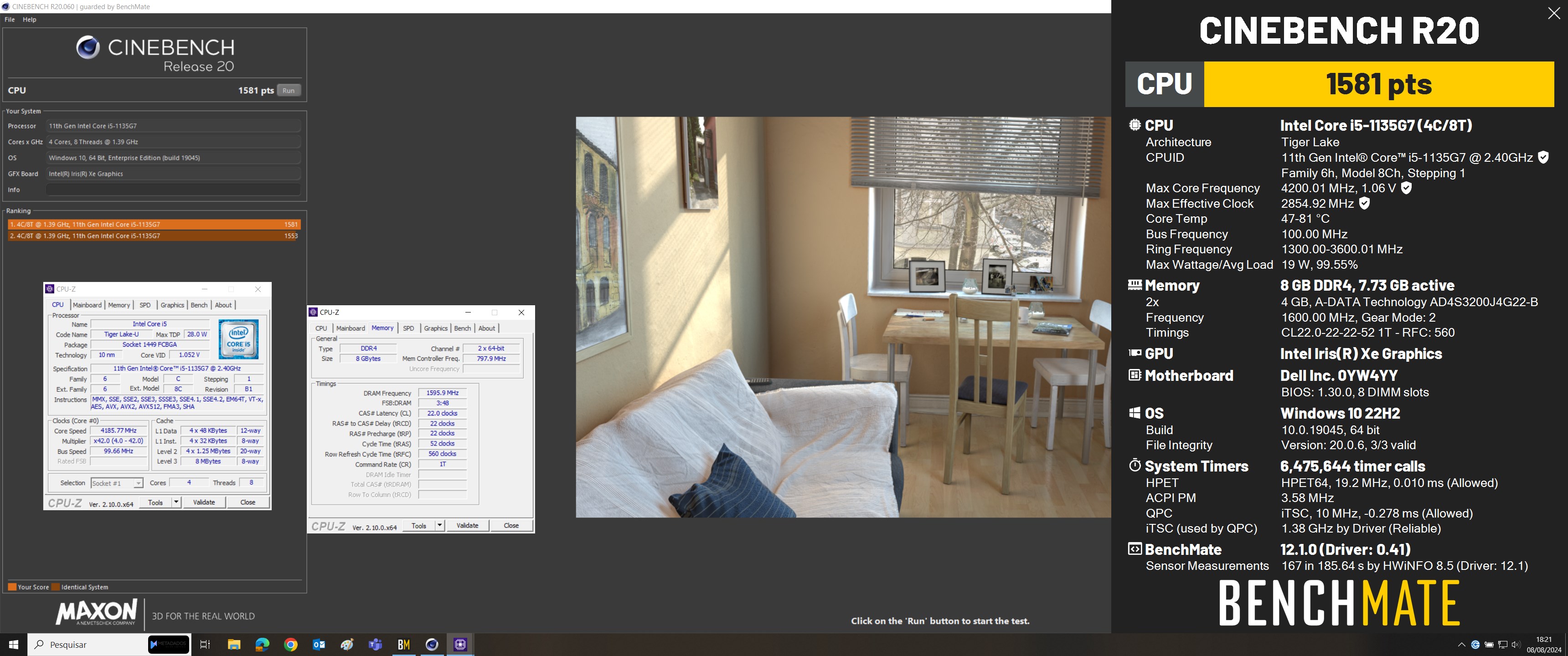
Task: Click the shield icon beside Max Effective Clock
Action: click(1364, 203)
